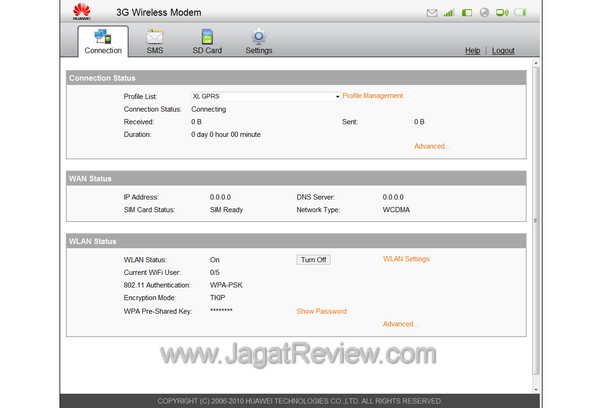Open Profile Management link
This screenshot has width=600, height=408.
click(373, 96)
